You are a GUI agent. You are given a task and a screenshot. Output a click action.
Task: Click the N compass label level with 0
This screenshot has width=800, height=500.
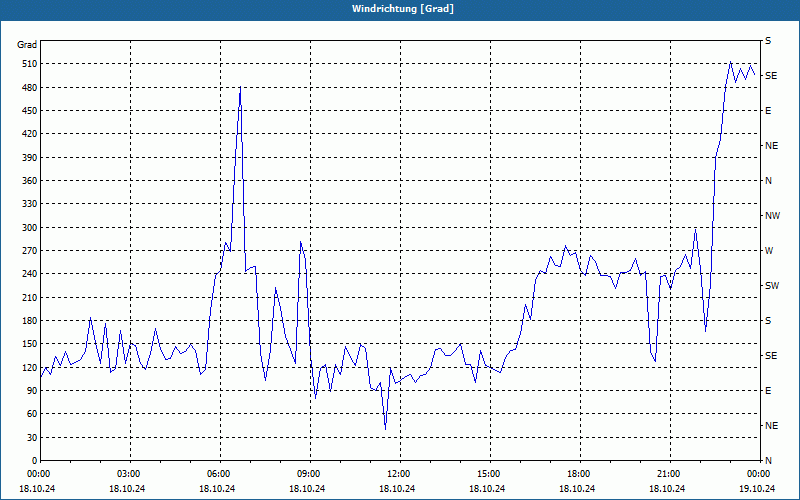tap(768, 461)
